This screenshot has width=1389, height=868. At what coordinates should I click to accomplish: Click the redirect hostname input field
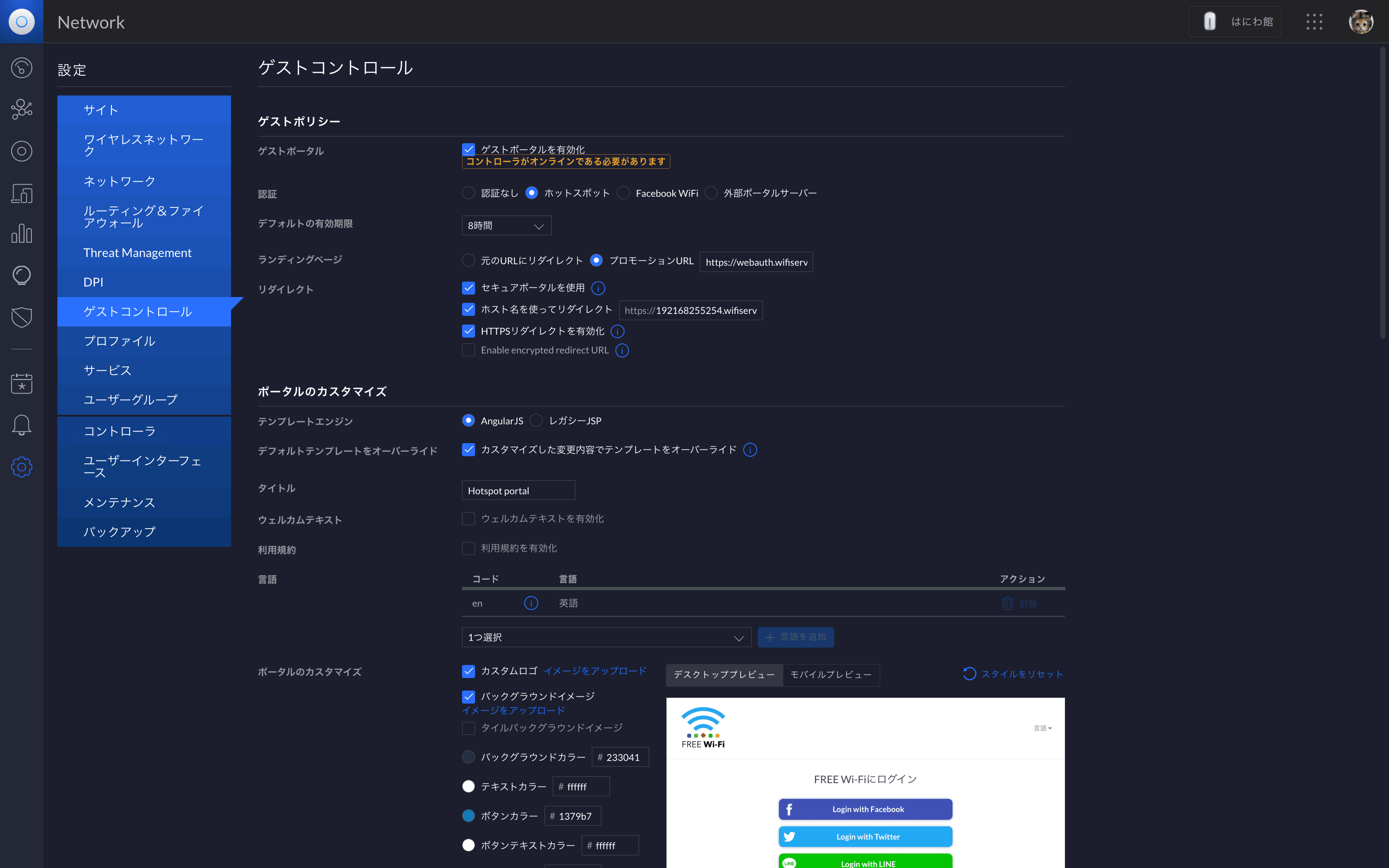coord(691,311)
